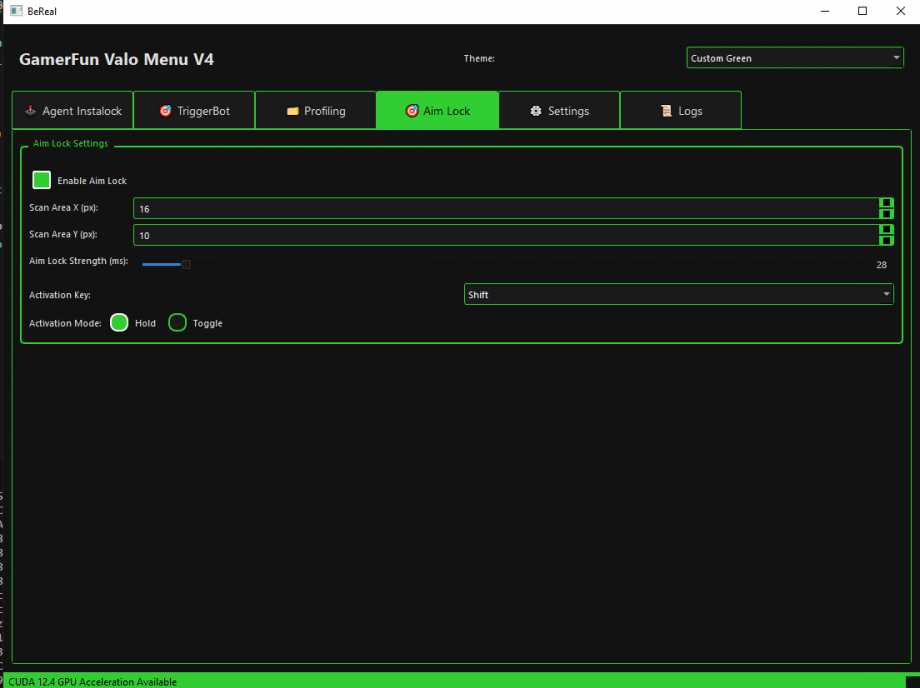Viewport: 920px width, 688px height.
Task: Click the Agent Instalock syringe icon
Action: pos(31,110)
